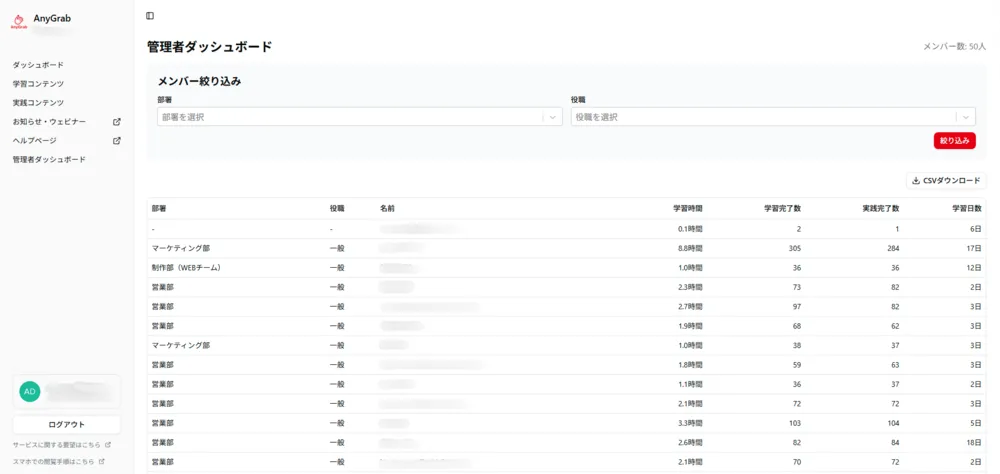Image resolution: width=1000 pixels, height=474 pixels.
Task: Select the 制作部（WEBチーム） table row
Action: (566, 268)
